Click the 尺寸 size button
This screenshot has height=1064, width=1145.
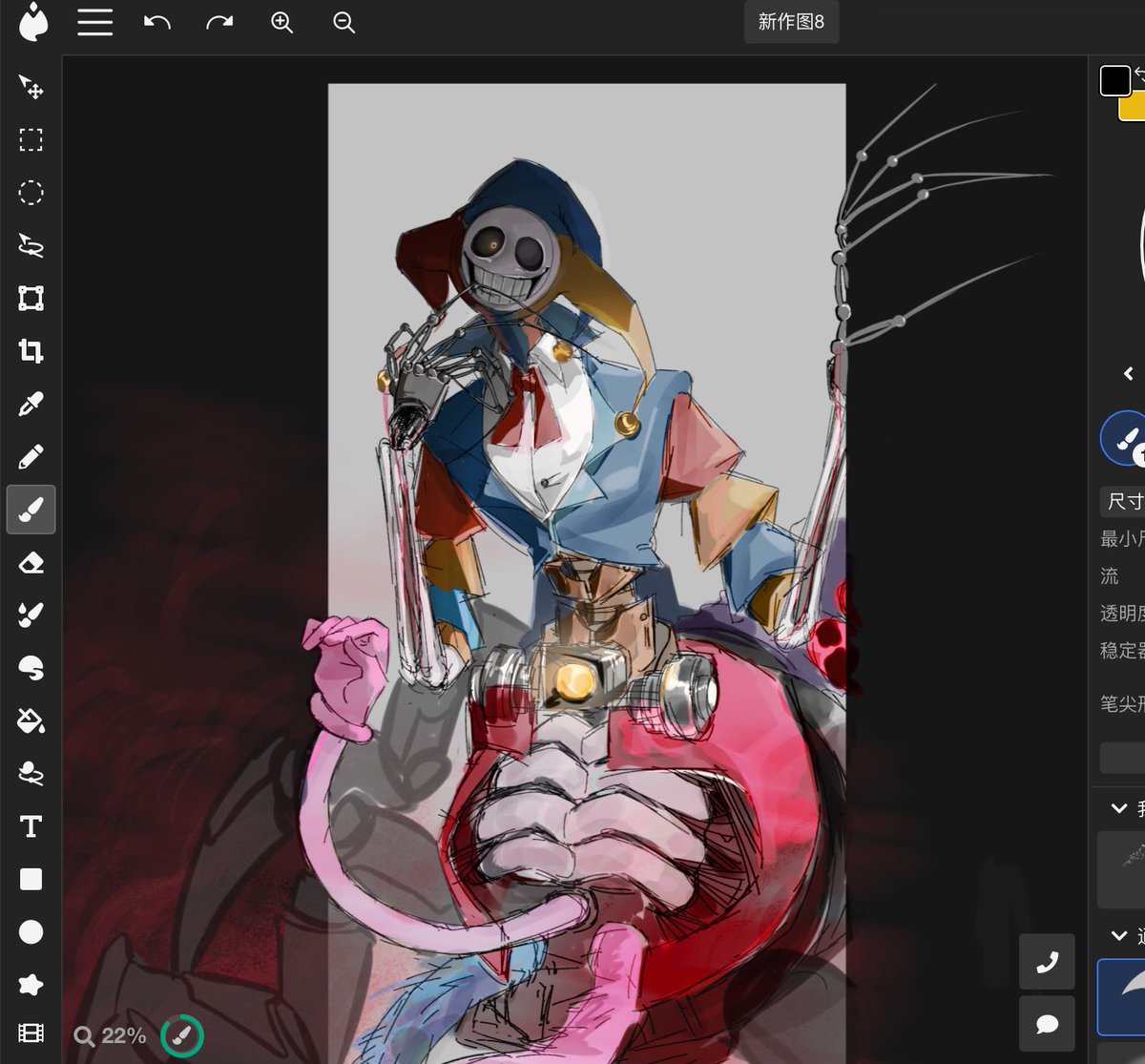click(1123, 500)
